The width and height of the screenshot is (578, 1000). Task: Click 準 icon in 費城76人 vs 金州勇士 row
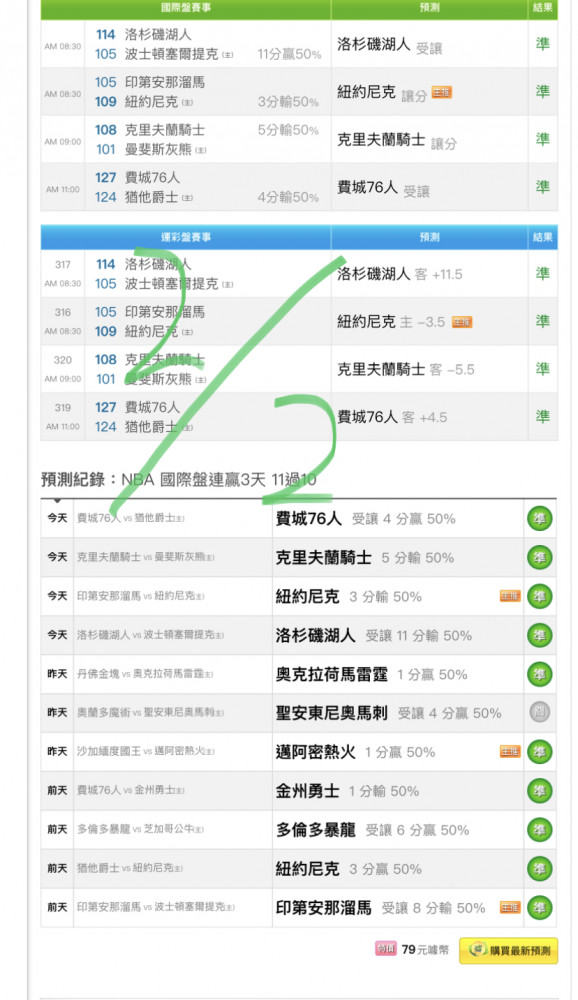(539, 791)
